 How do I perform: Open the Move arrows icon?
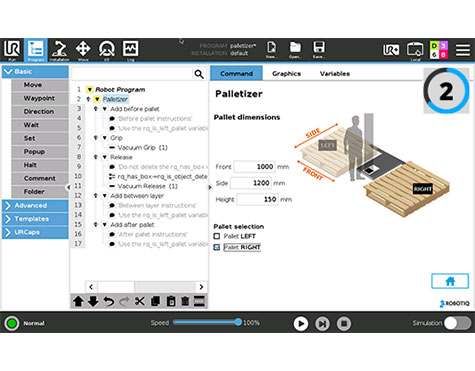tap(83, 50)
